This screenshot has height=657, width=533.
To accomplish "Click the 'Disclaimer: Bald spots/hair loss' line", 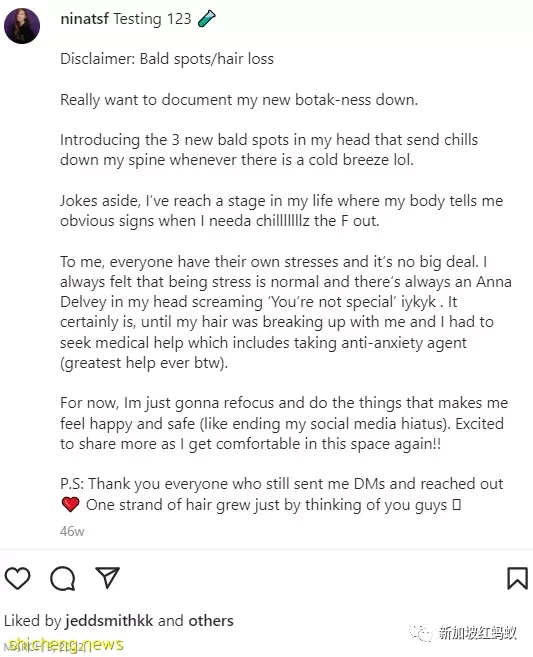I will [x=167, y=59].
